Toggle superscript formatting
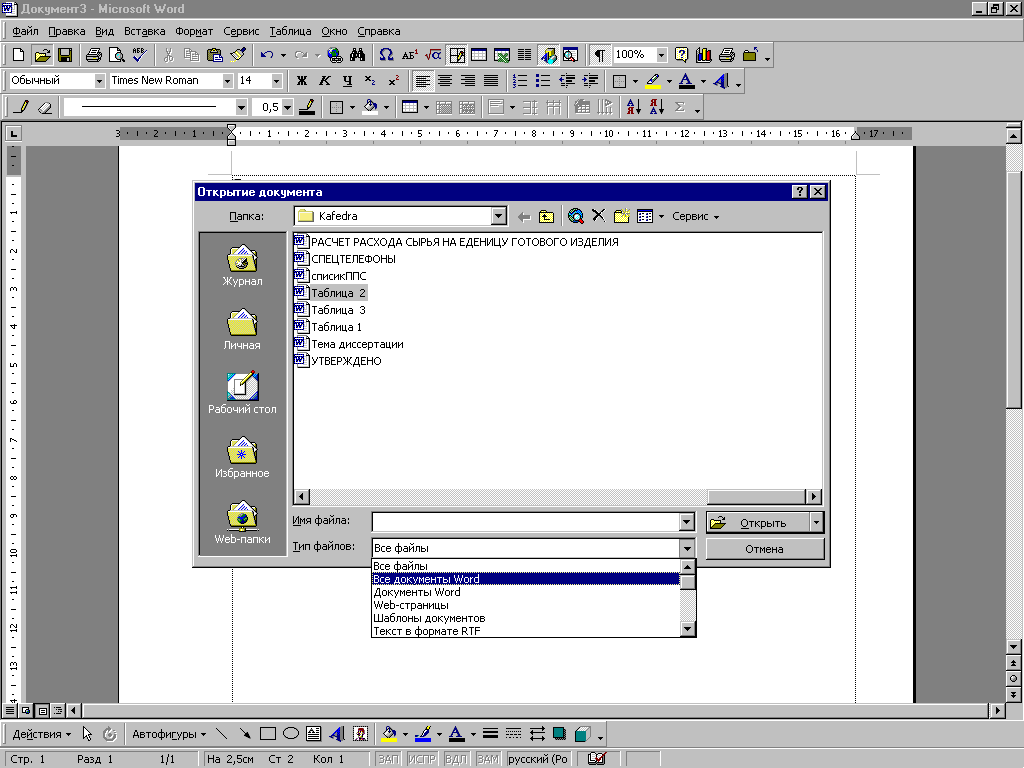 393,80
